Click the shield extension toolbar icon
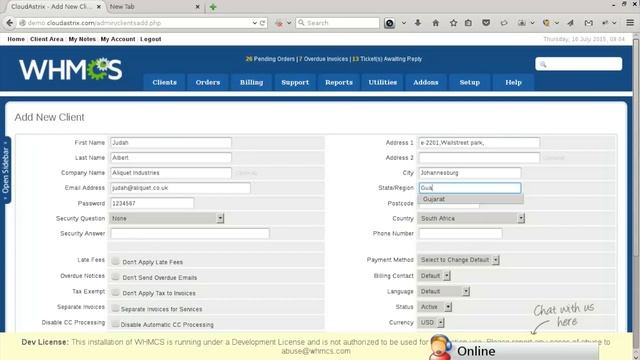Image resolution: width=640 pixels, height=360 pixels. (x=546, y=23)
